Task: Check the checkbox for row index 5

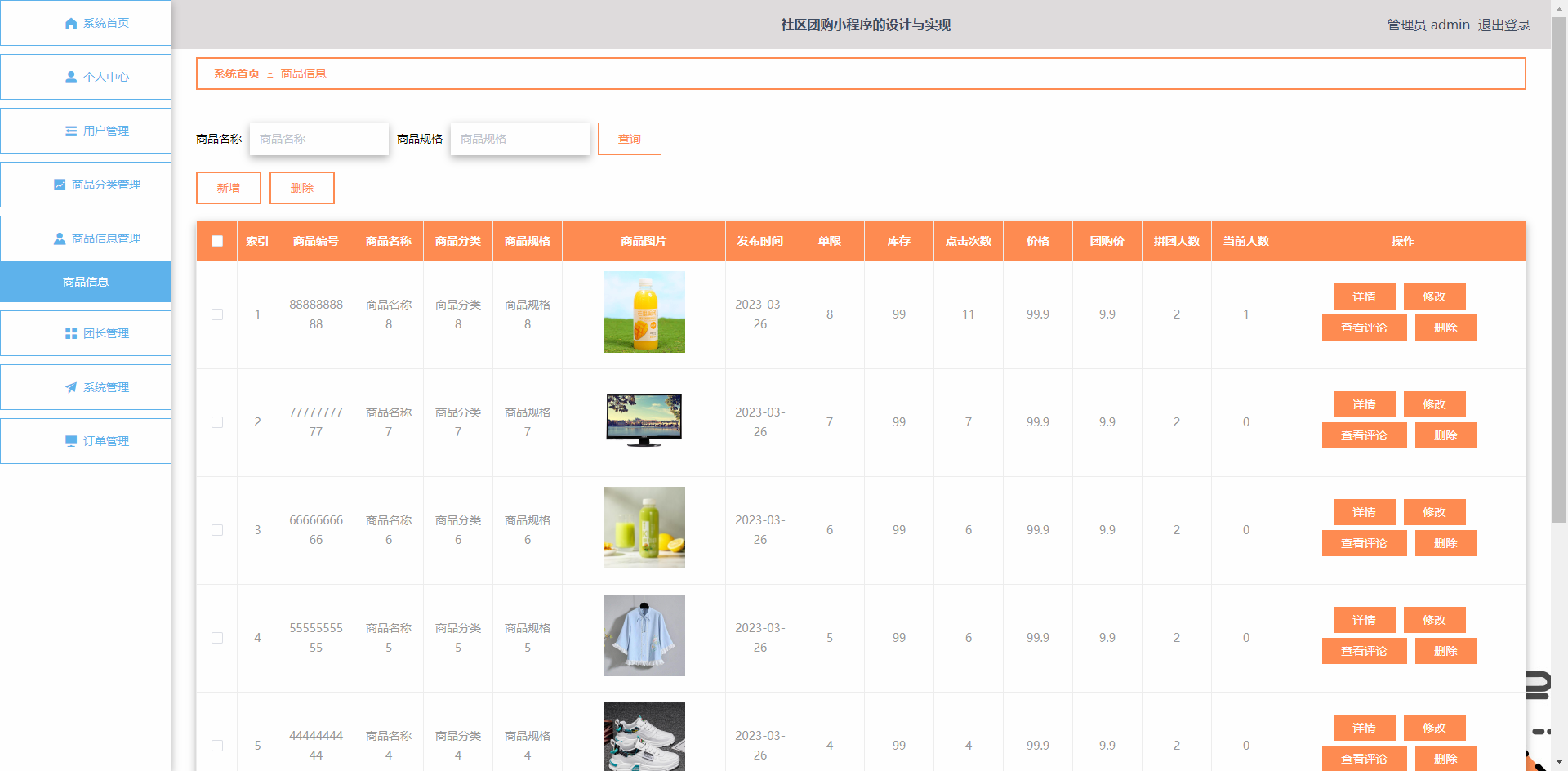Action: pos(217,746)
